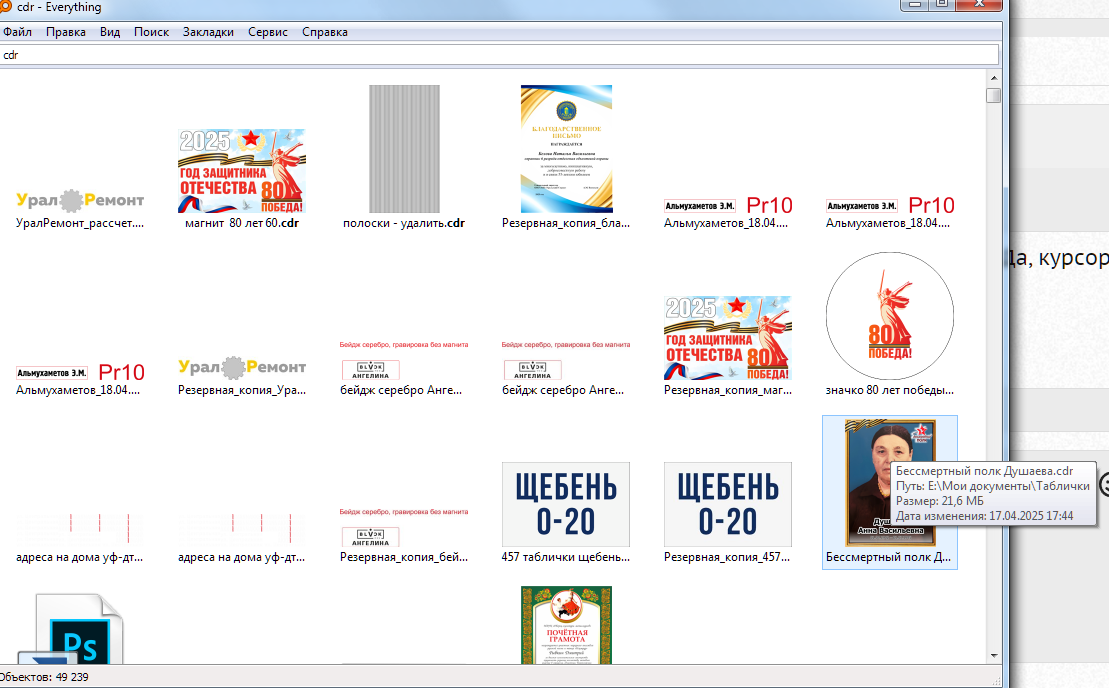The width and height of the screenshot is (1109, 688).
Task: Select the полоски - удалить.cdr striped thumbnail
Action: [404, 149]
